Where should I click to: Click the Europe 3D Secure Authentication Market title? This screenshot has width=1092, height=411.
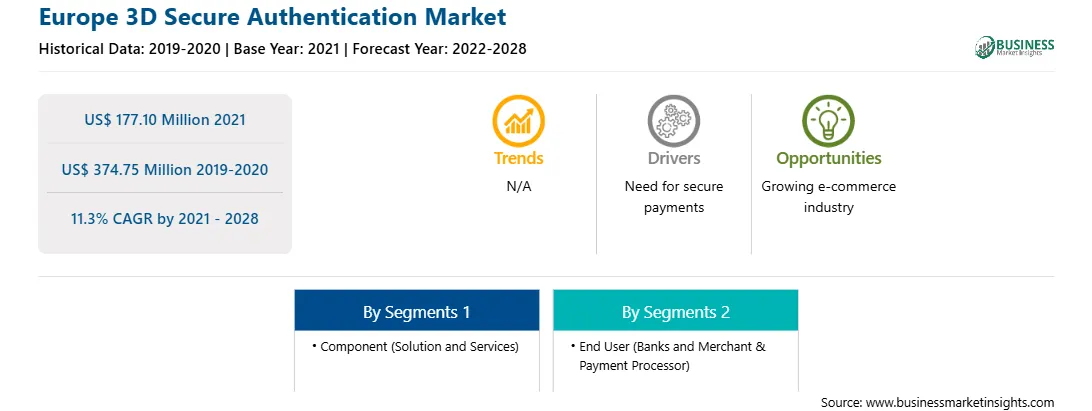(272, 17)
